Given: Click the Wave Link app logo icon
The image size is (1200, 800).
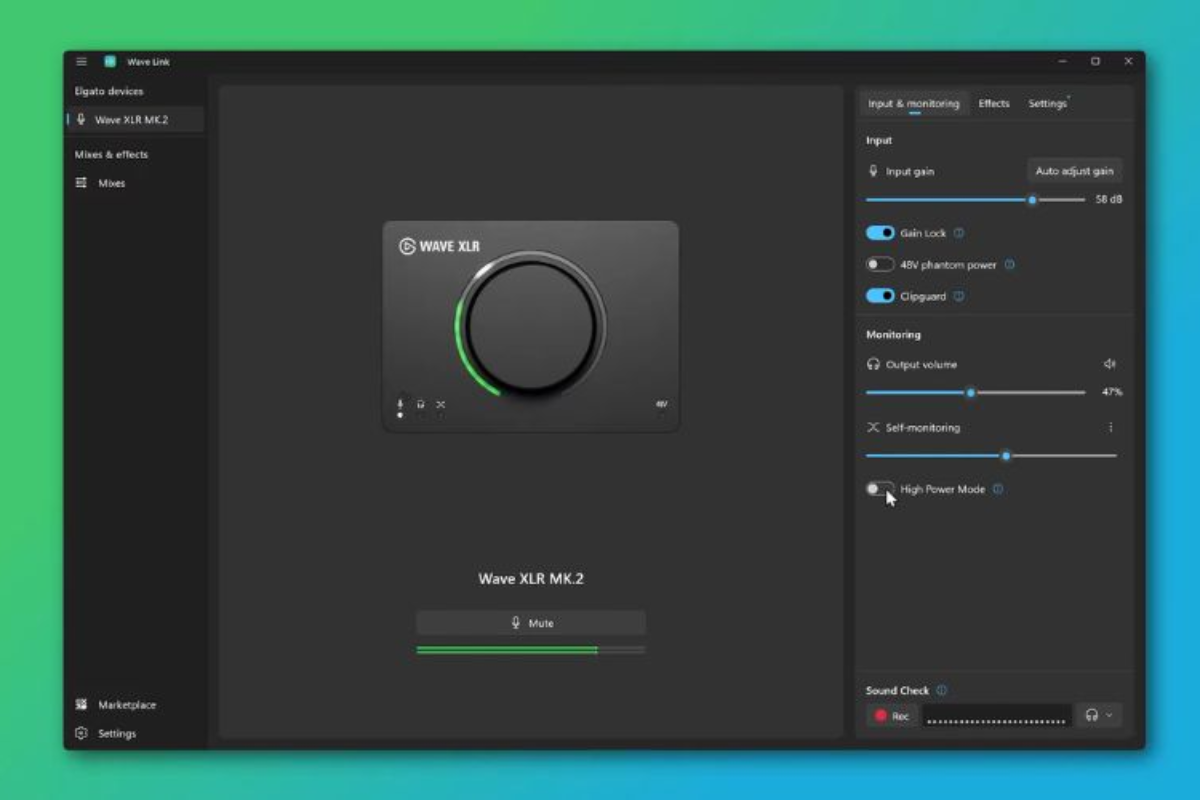Looking at the screenshot, I should (x=110, y=61).
